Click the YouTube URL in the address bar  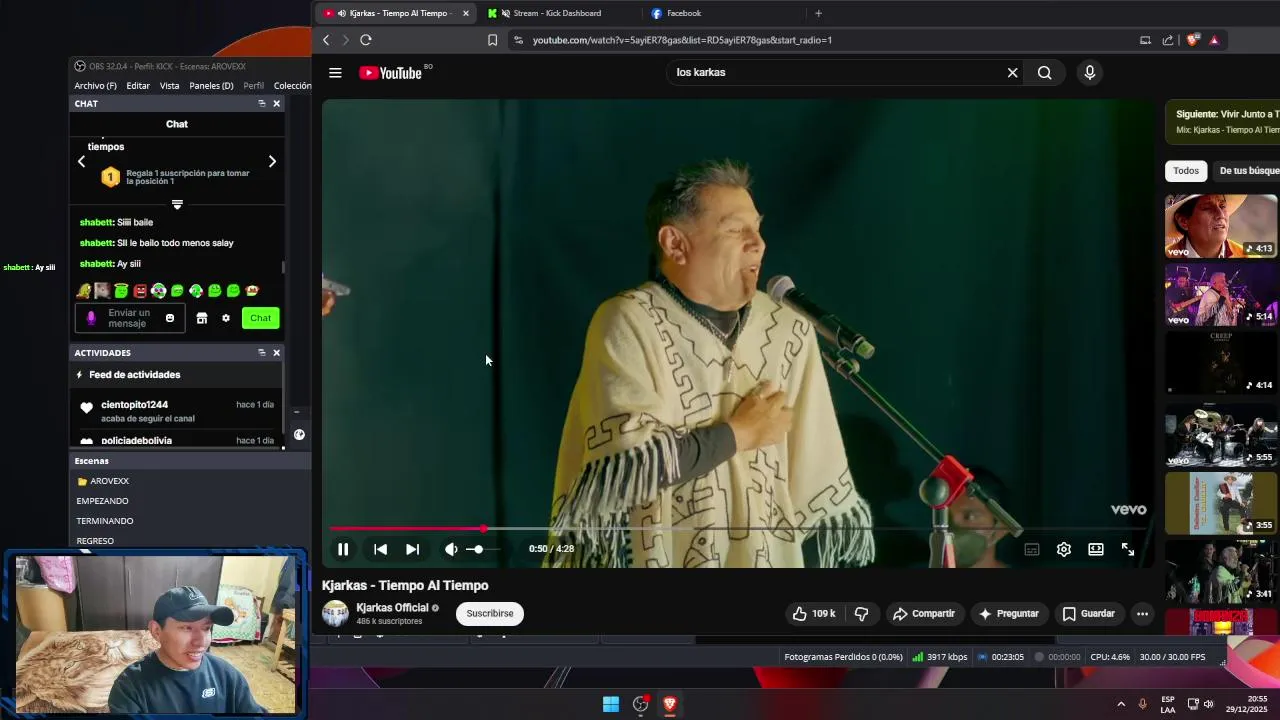682,40
